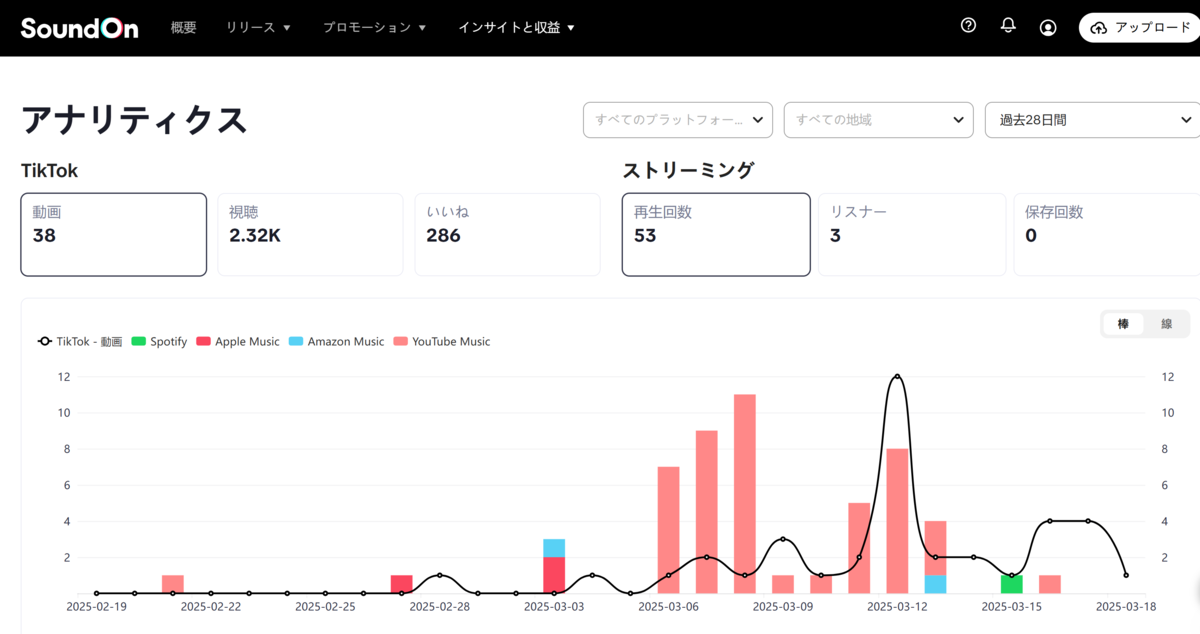Click the SoundOn logo
This screenshot has height=634, width=1200.
79,28
